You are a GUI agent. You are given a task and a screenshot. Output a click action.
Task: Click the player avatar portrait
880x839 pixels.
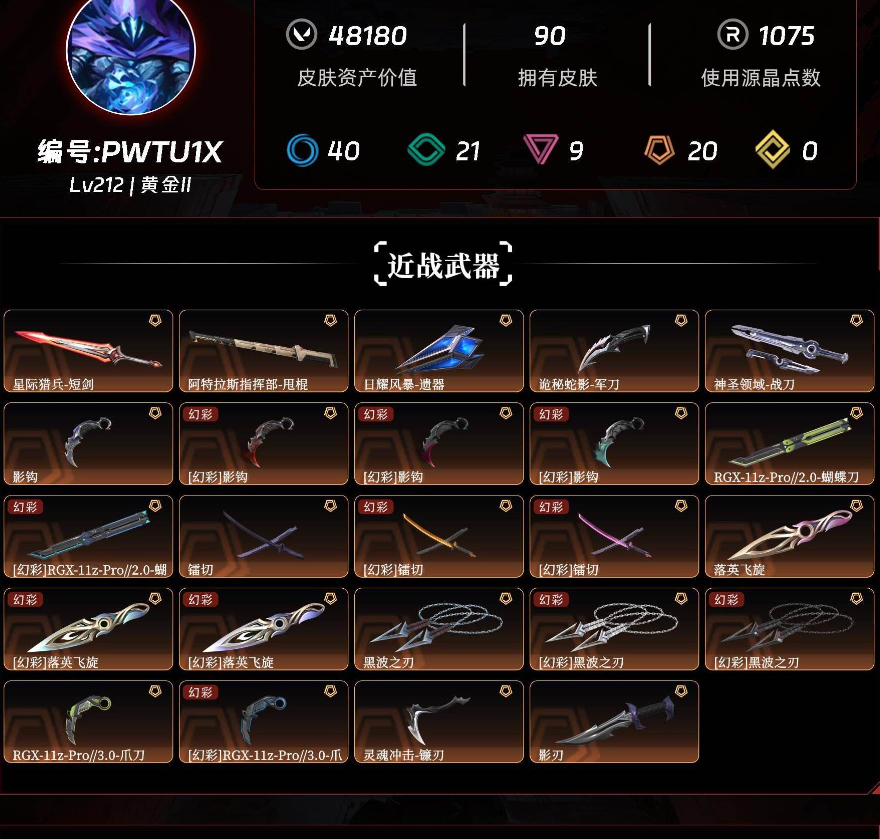pyautogui.click(x=131, y=51)
